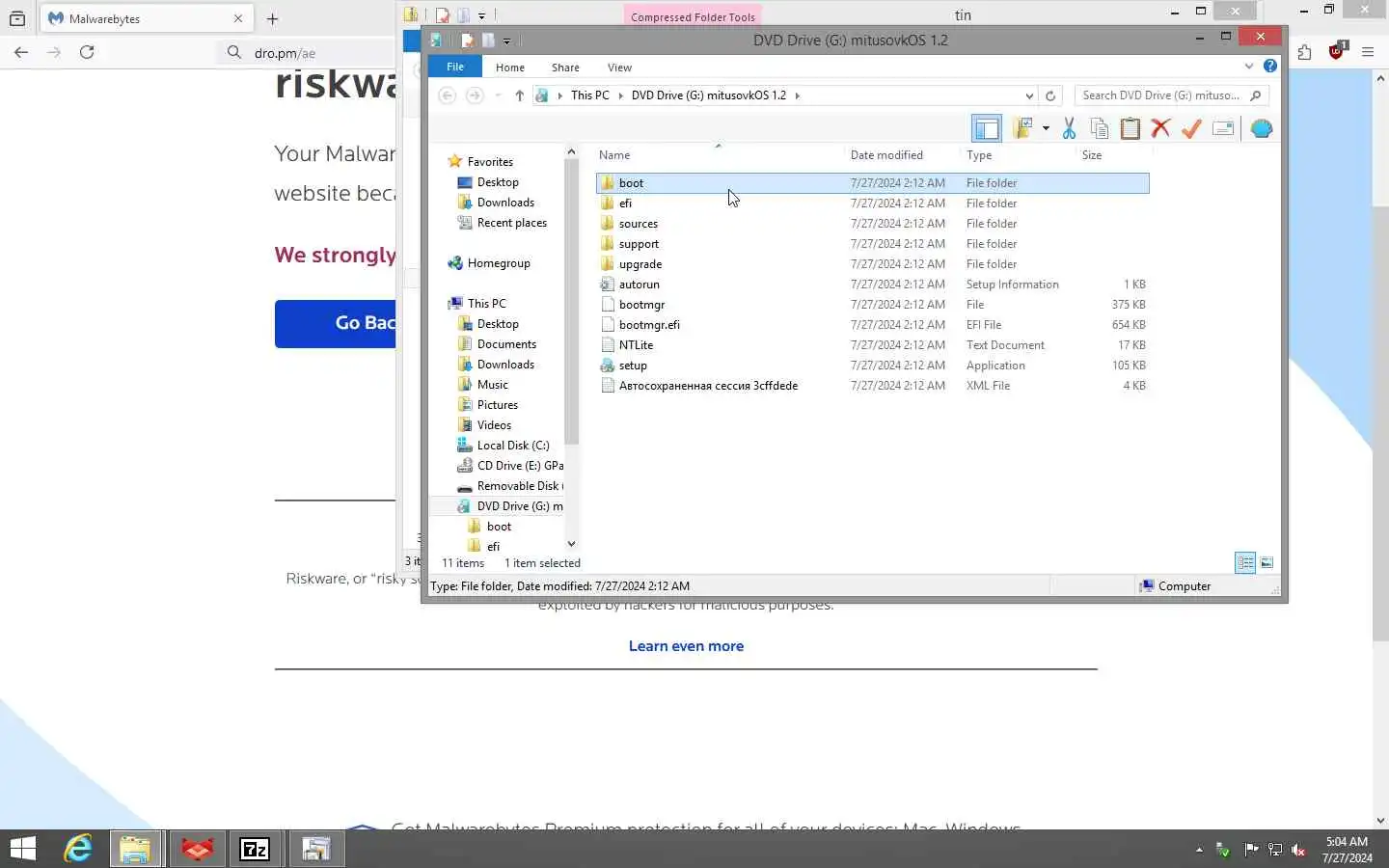This screenshot has width=1389, height=868.
Task: Select the Автосохраненная сессия XML file
Action: [x=873, y=385]
